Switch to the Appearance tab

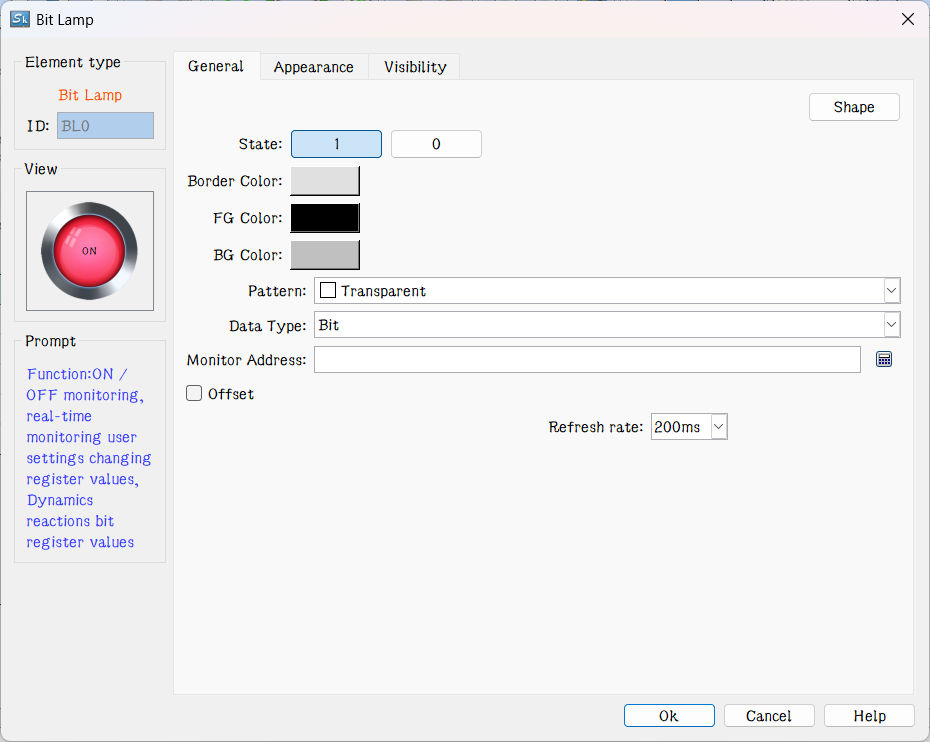coord(313,66)
